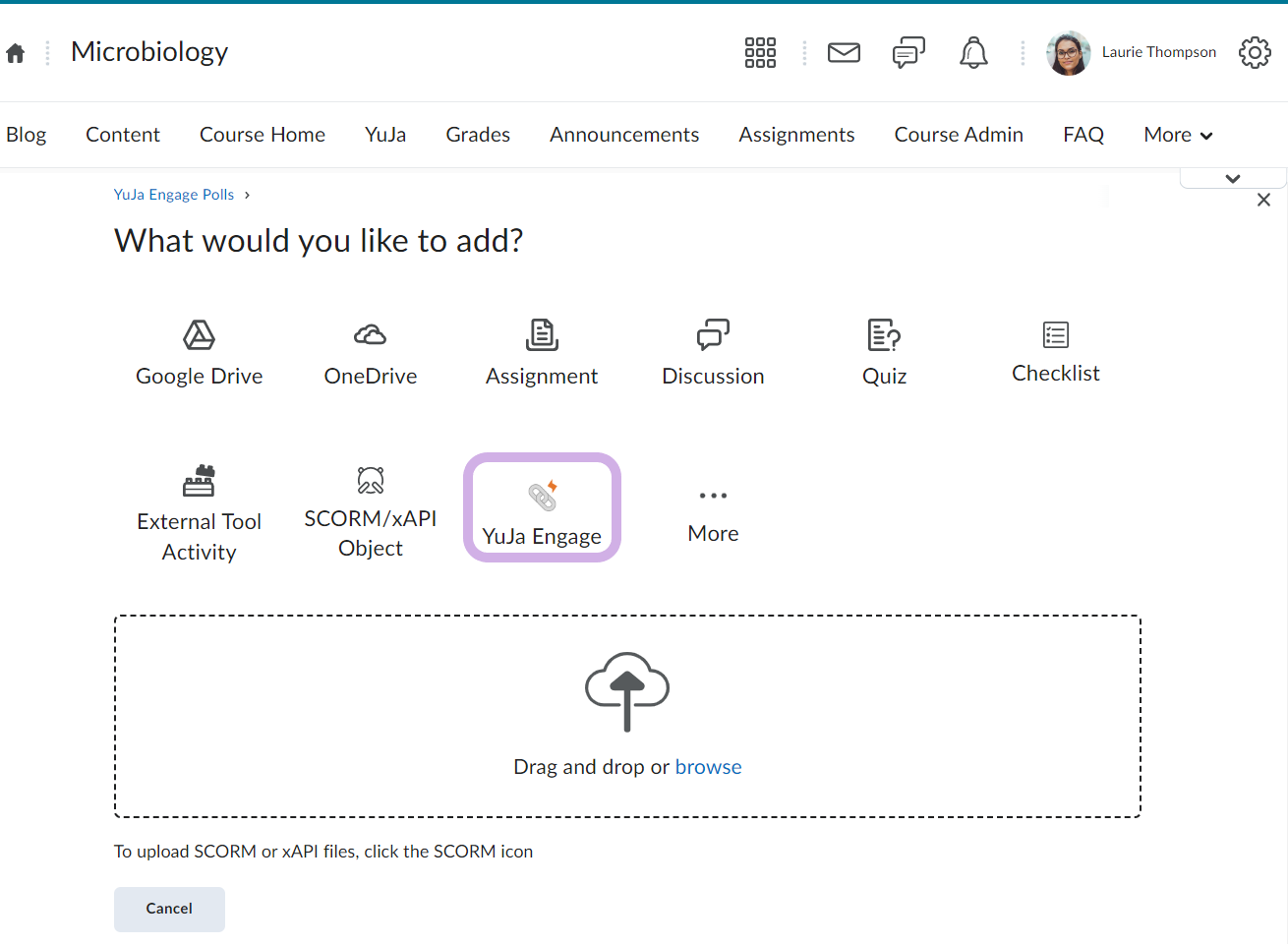Select the YuJa Engage option

click(x=542, y=507)
